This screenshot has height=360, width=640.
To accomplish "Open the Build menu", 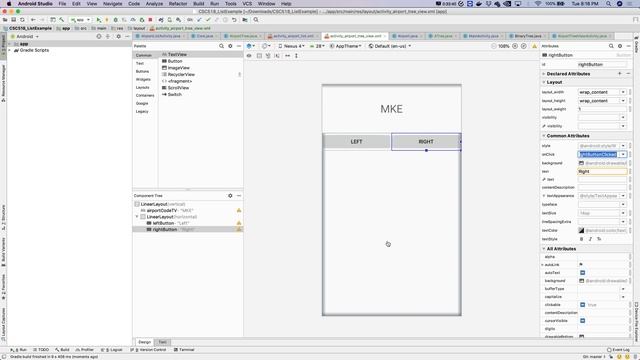I will point(199,3).
